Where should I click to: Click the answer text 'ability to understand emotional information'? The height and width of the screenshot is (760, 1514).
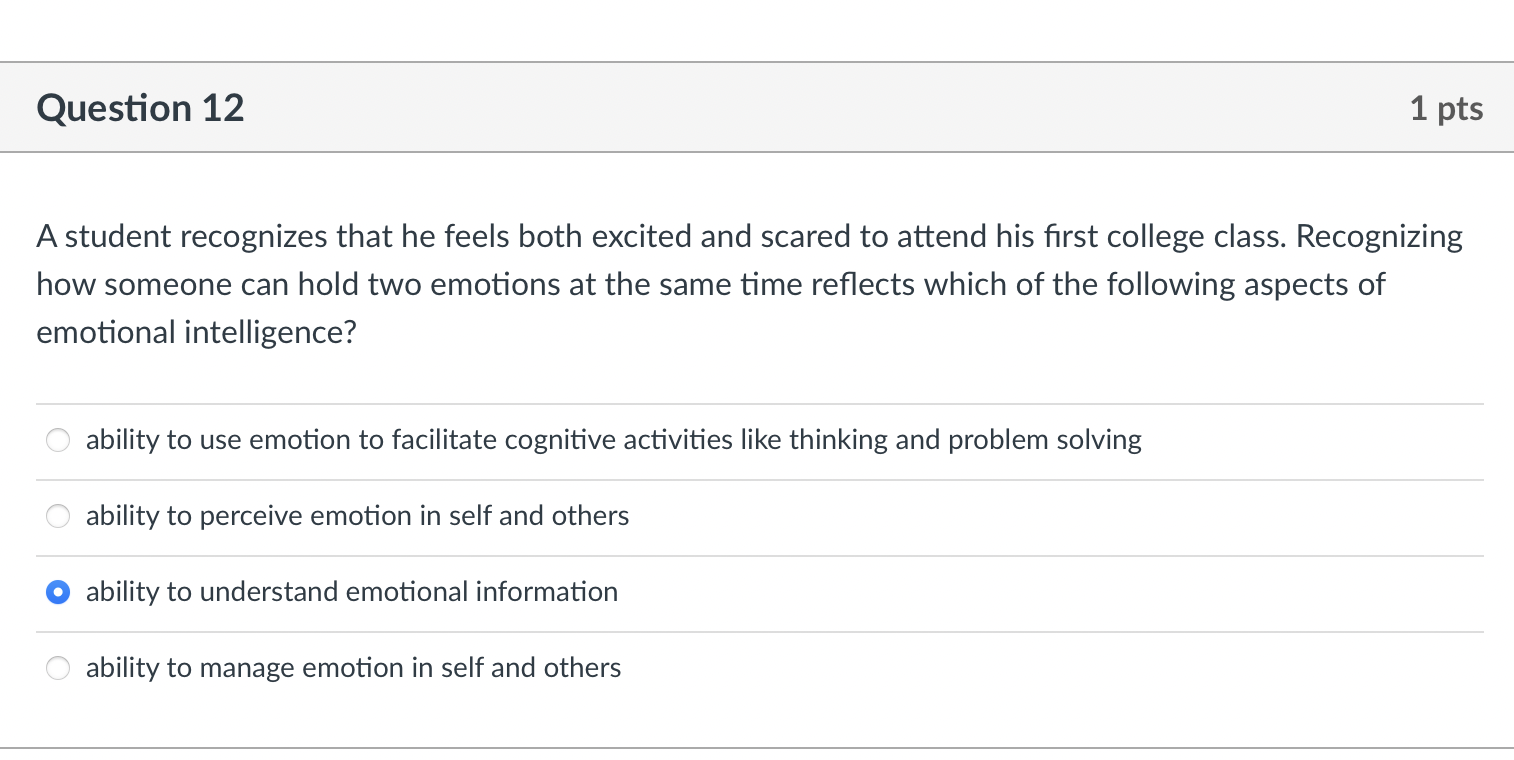tap(351, 592)
